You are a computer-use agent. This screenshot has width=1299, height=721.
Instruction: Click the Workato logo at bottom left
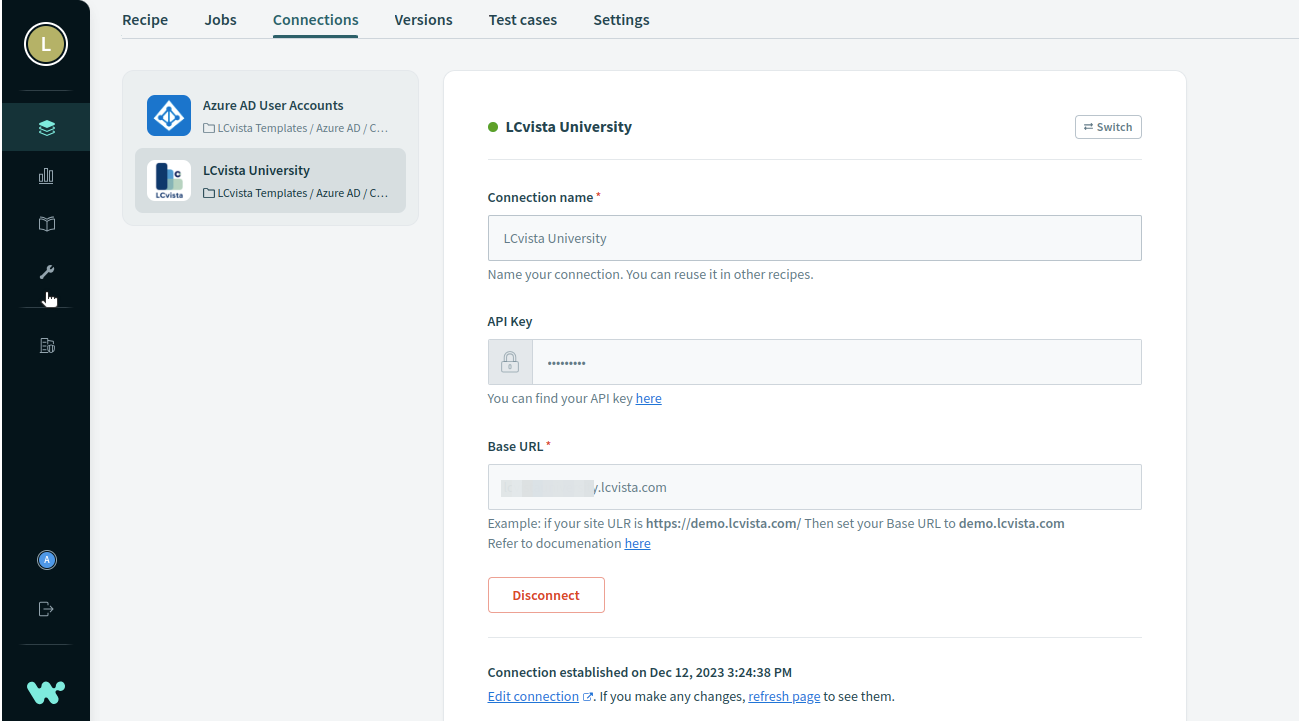tap(46, 691)
